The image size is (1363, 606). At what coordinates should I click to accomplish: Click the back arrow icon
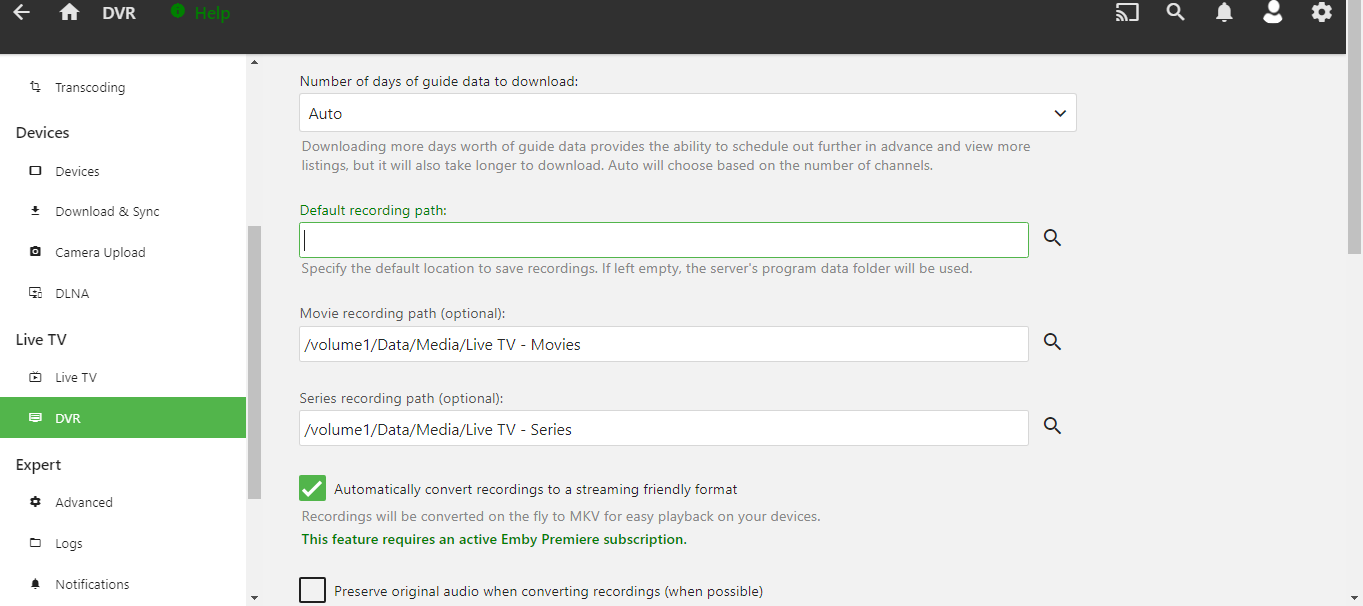21,13
